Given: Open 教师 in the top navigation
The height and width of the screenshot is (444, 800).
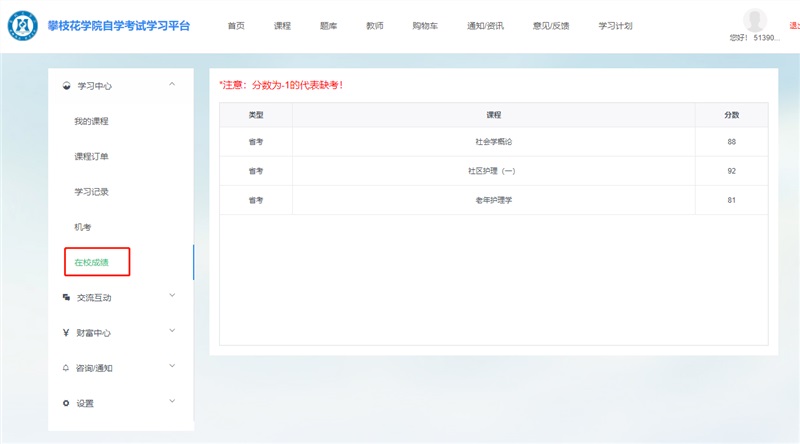Looking at the screenshot, I should 374,26.
